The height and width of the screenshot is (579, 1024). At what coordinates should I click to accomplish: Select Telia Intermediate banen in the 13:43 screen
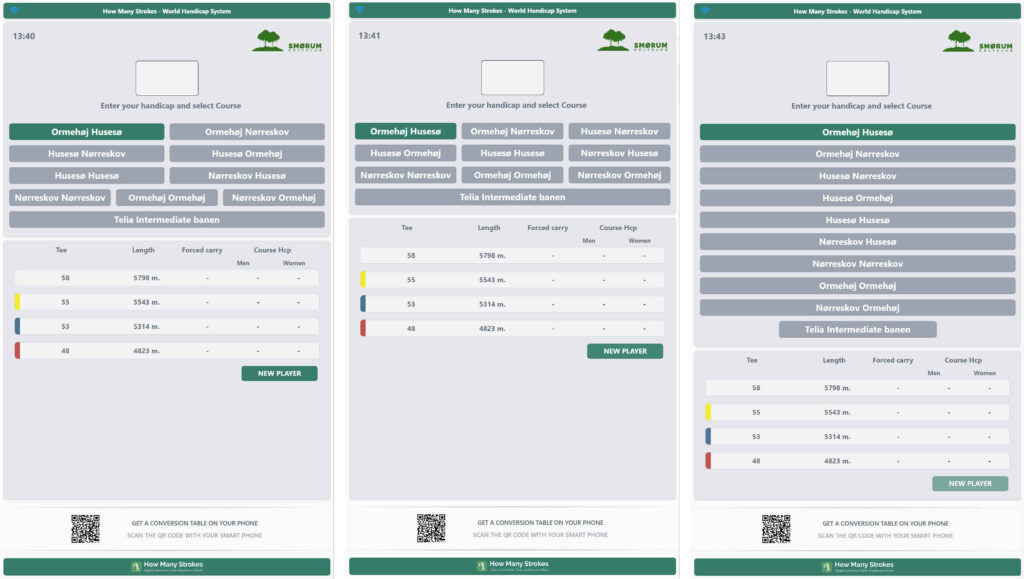[857, 330]
